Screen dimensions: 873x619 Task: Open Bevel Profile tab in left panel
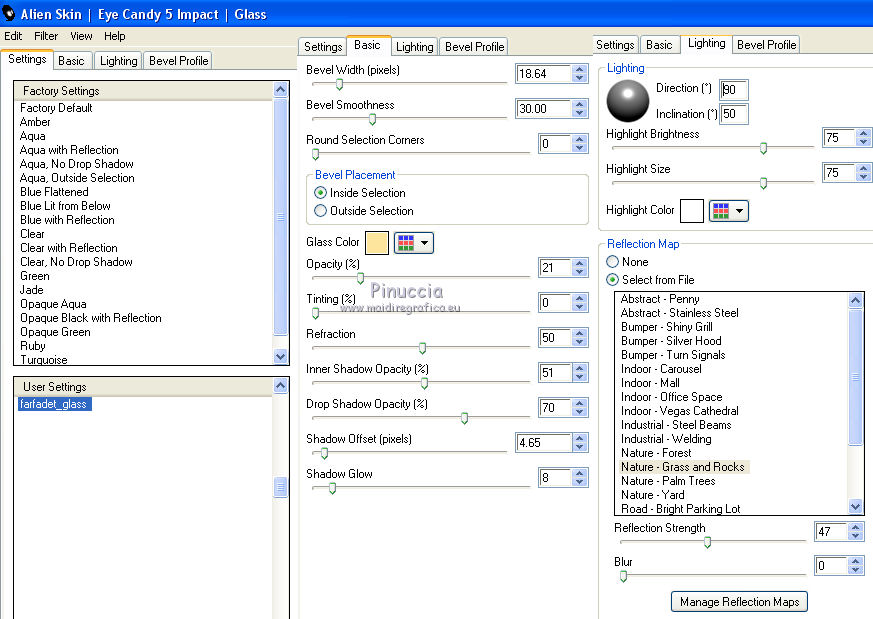click(x=178, y=61)
